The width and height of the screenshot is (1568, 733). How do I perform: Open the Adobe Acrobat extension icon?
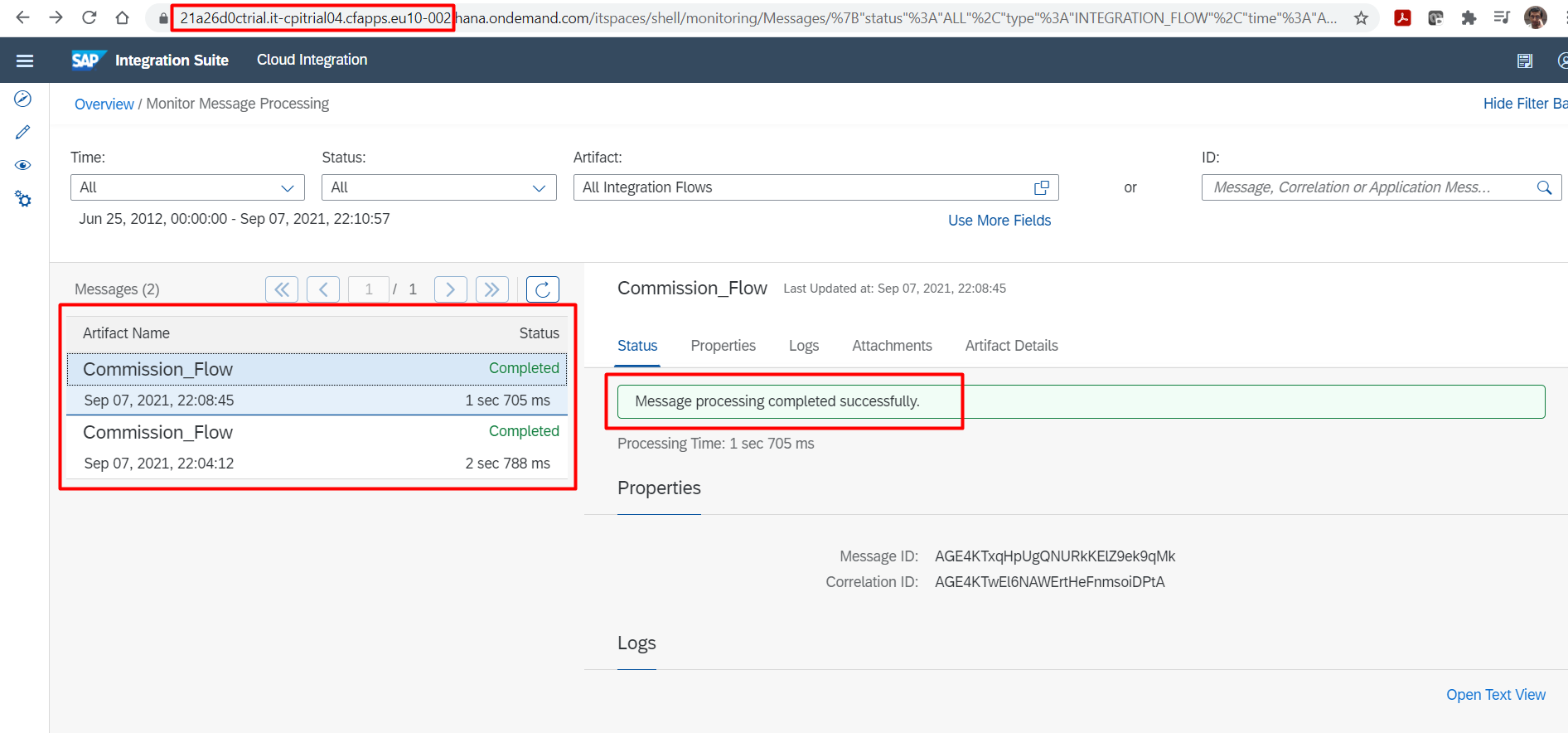1402,17
